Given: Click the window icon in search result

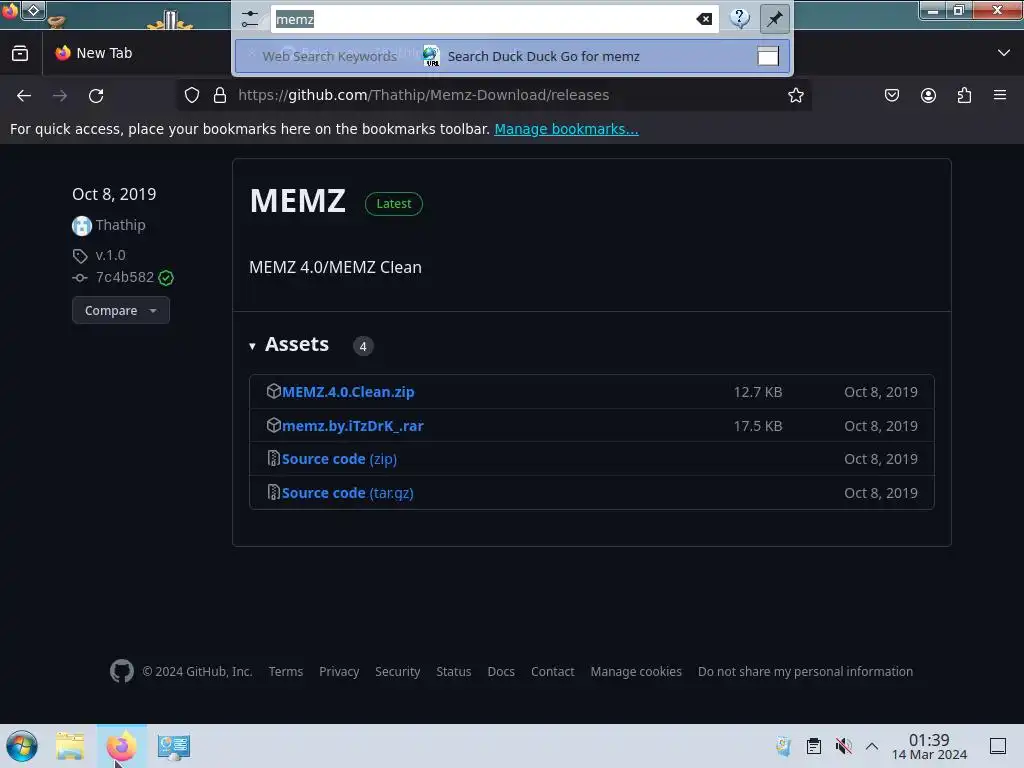Looking at the screenshot, I should click(x=768, y=56).
